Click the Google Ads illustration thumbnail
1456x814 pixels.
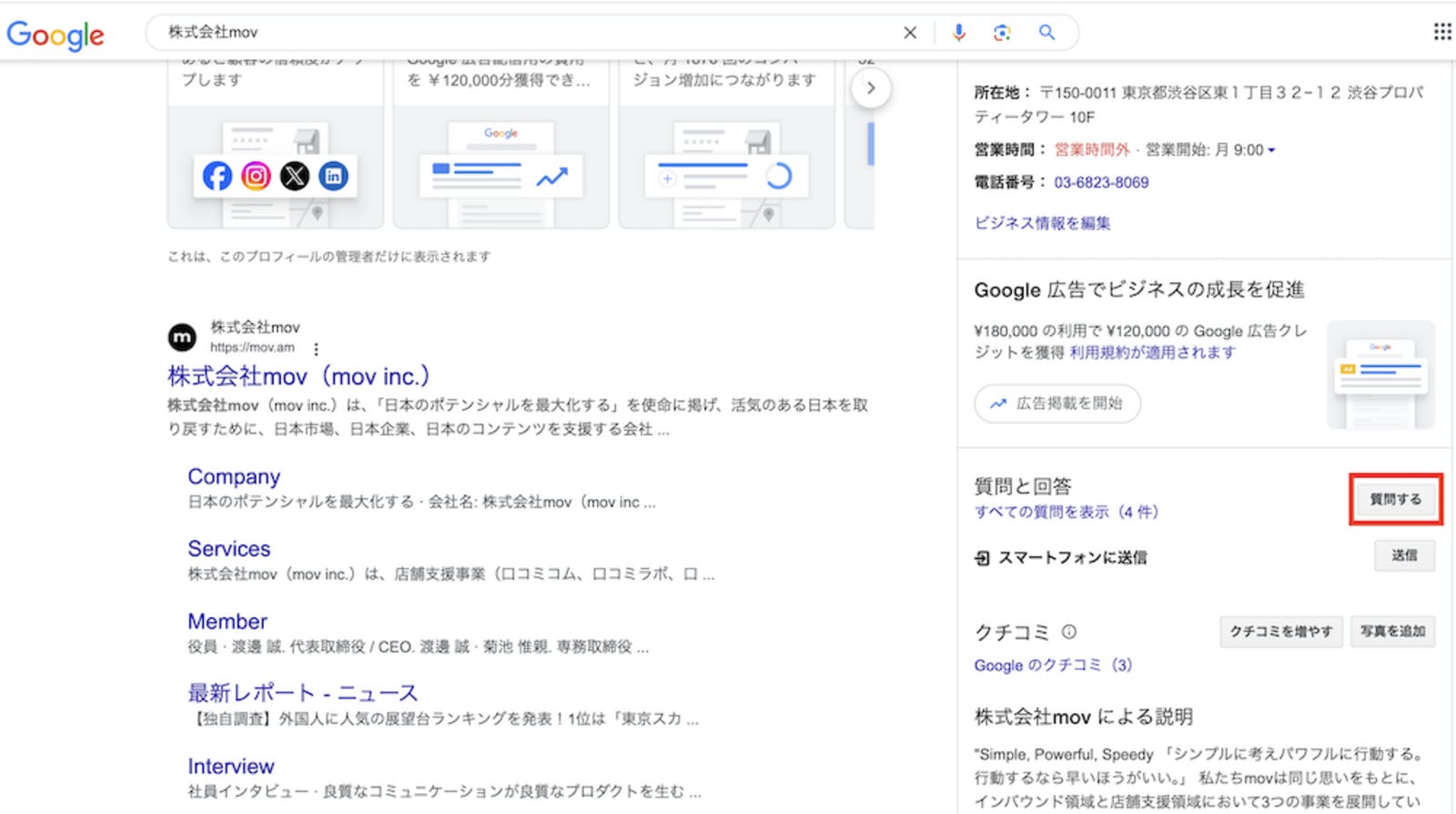click(1380, 374)
